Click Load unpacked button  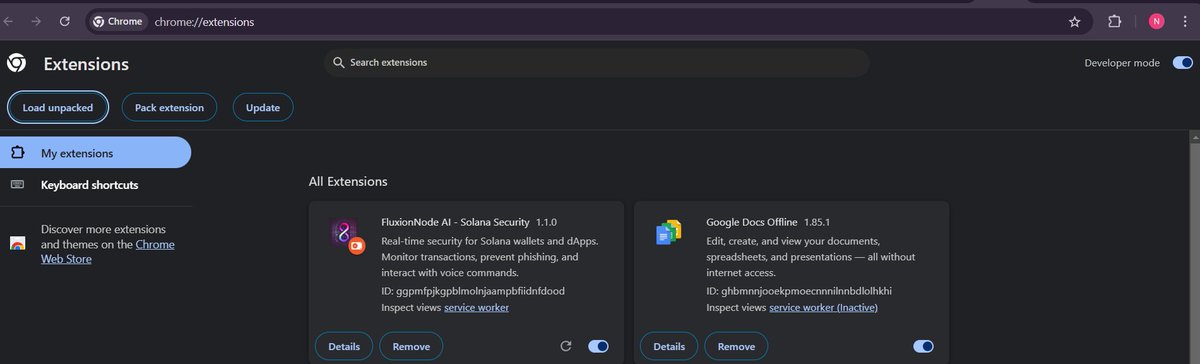pyautogui.click(x=58, y=107)
